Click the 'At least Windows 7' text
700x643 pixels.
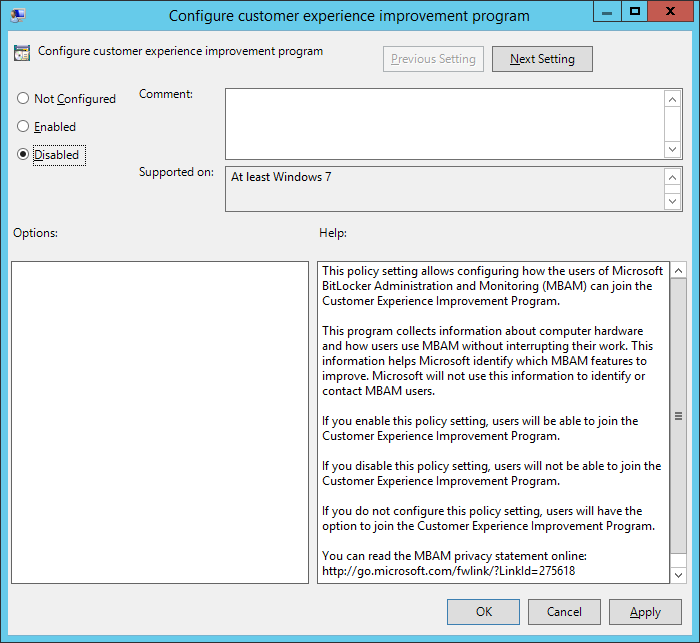click(281, 177)
